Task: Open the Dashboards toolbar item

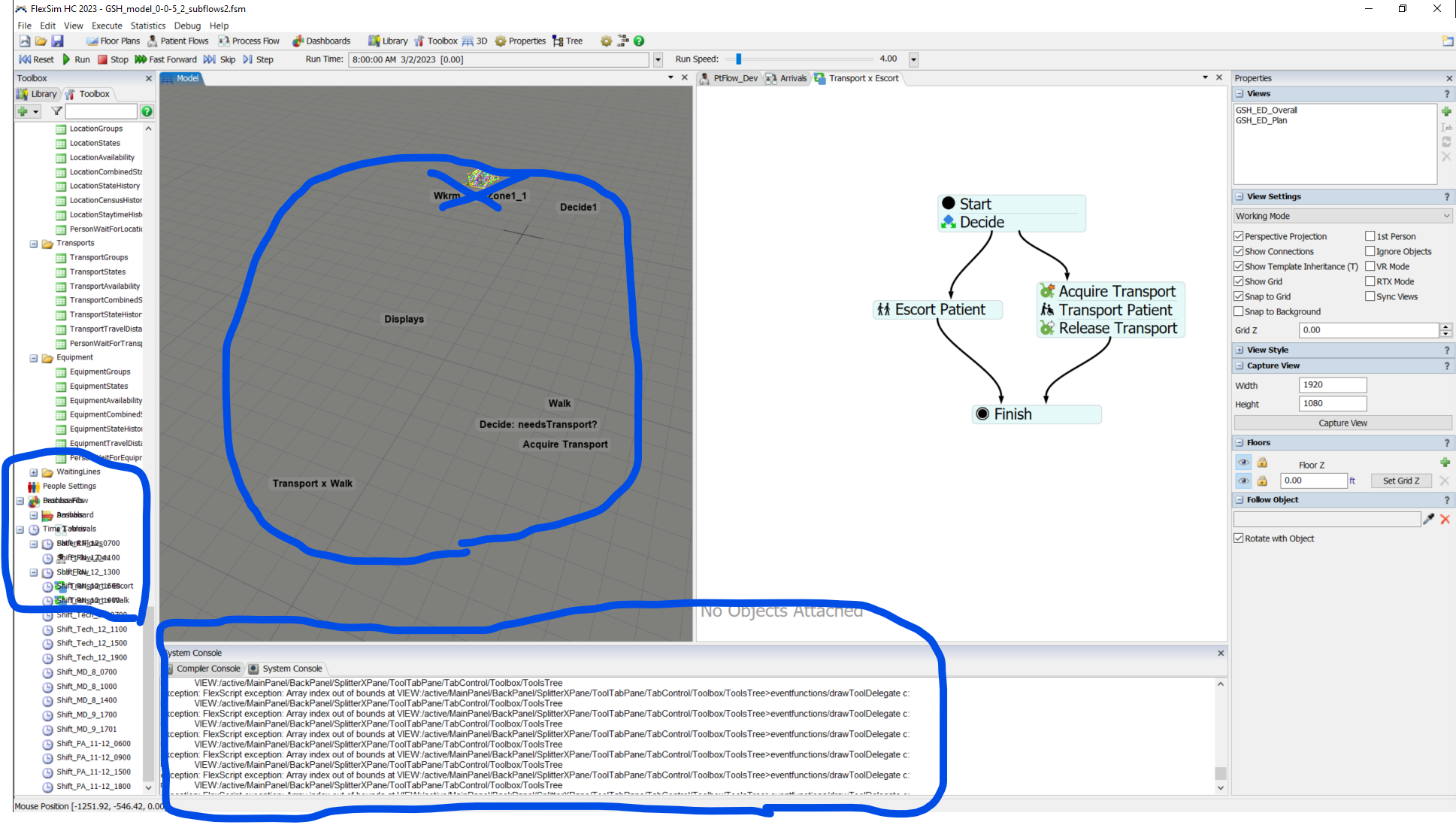Action: [321, 41]
